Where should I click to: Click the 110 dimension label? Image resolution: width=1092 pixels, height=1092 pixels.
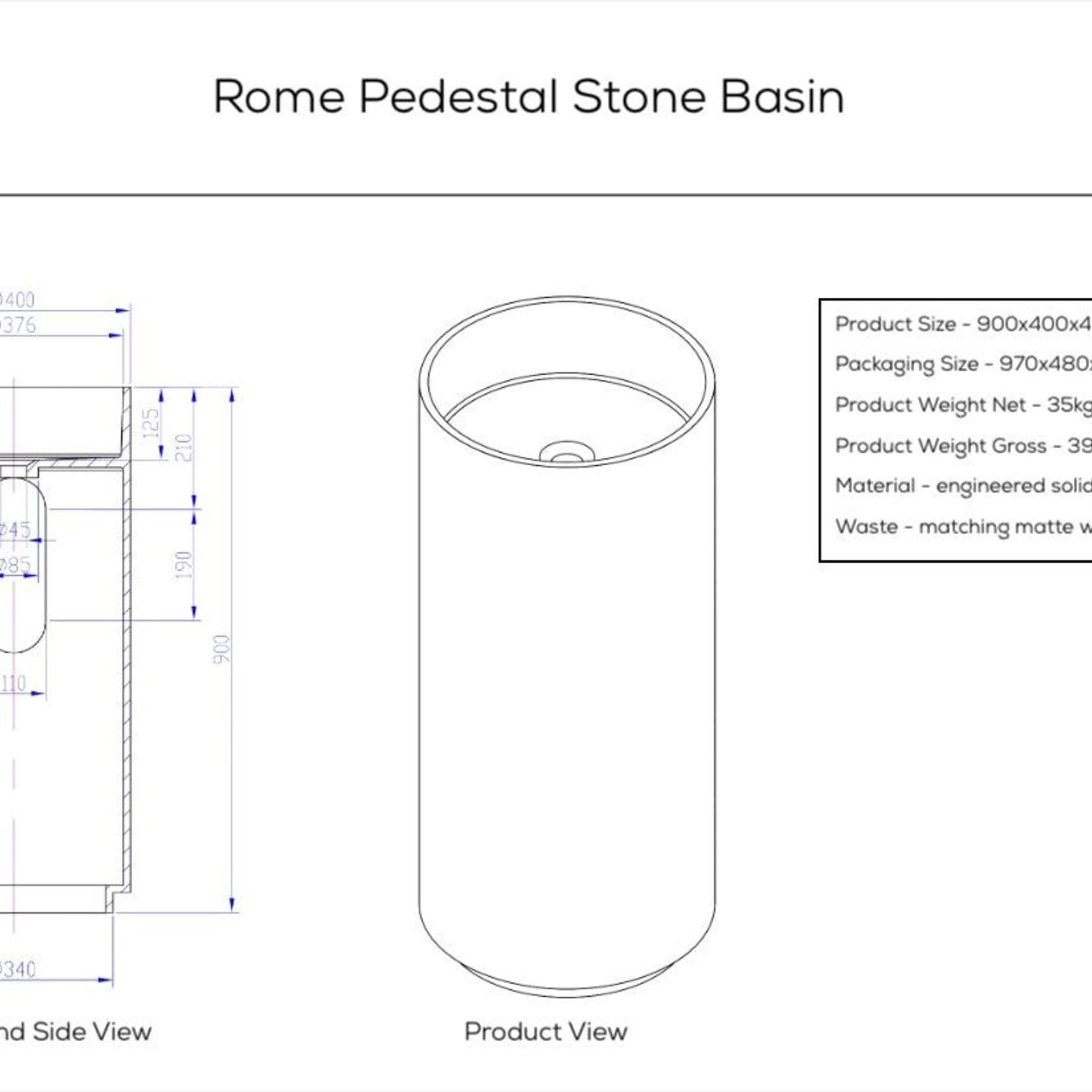pos(12,683)
